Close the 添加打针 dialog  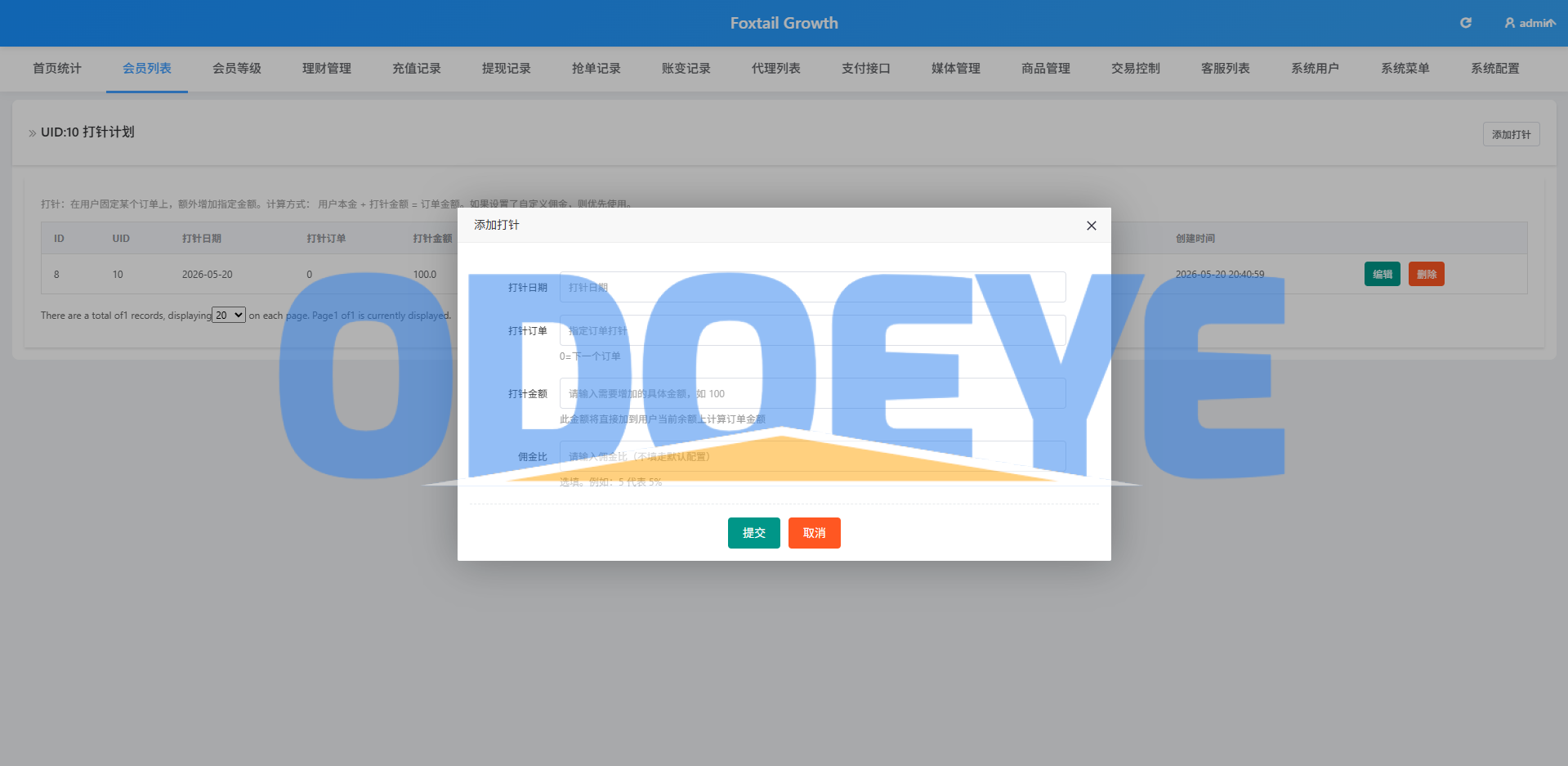coord(1091,226)
